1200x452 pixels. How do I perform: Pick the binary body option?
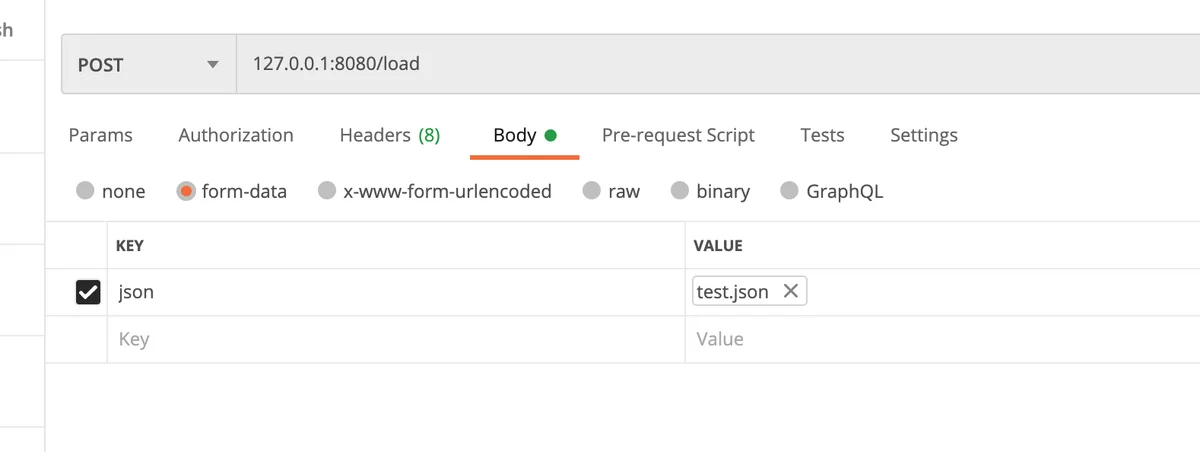(x=680, y=191)
